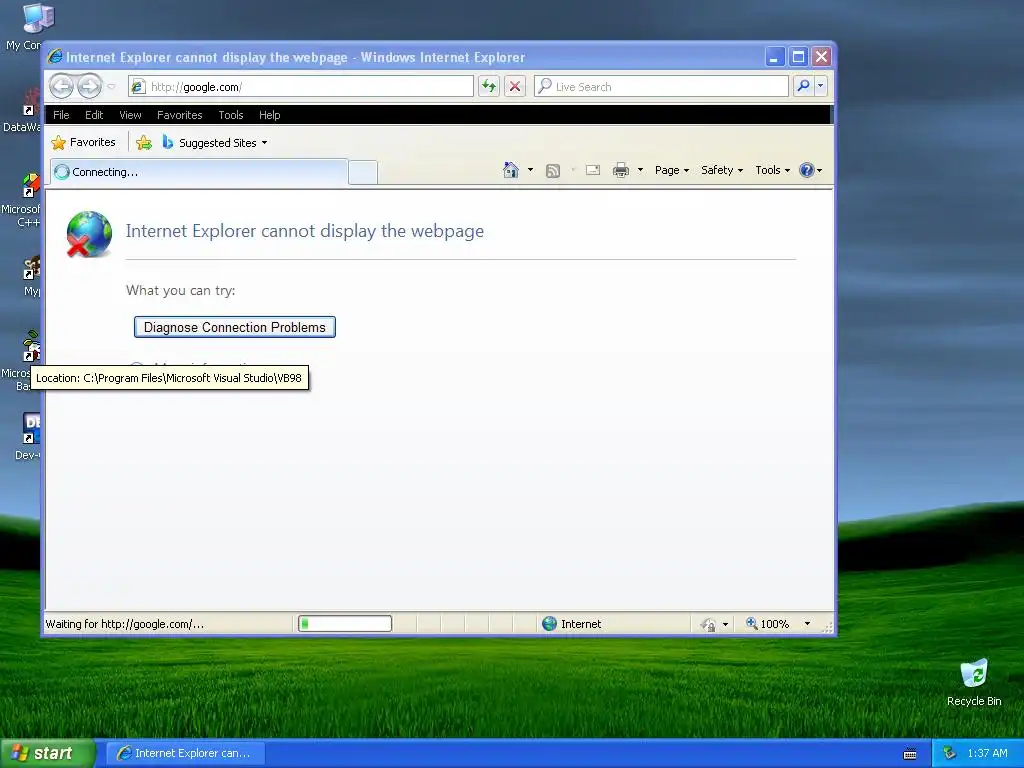The height and width of the screenshot is (768, 1024).
Task: Open the File menu
Action: tap(61, 115)
